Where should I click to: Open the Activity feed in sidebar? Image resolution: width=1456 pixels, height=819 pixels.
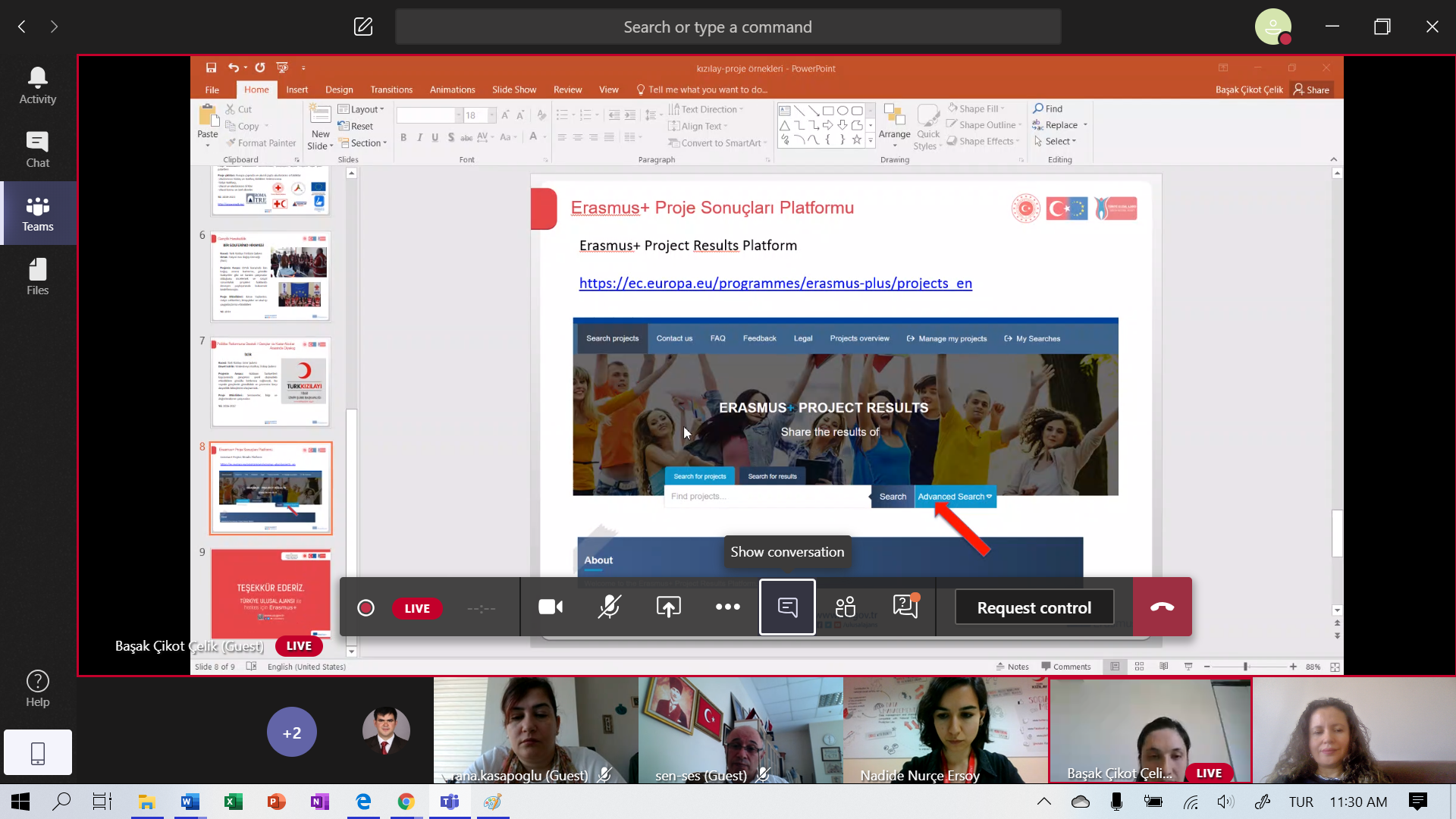tap(37, 86)
